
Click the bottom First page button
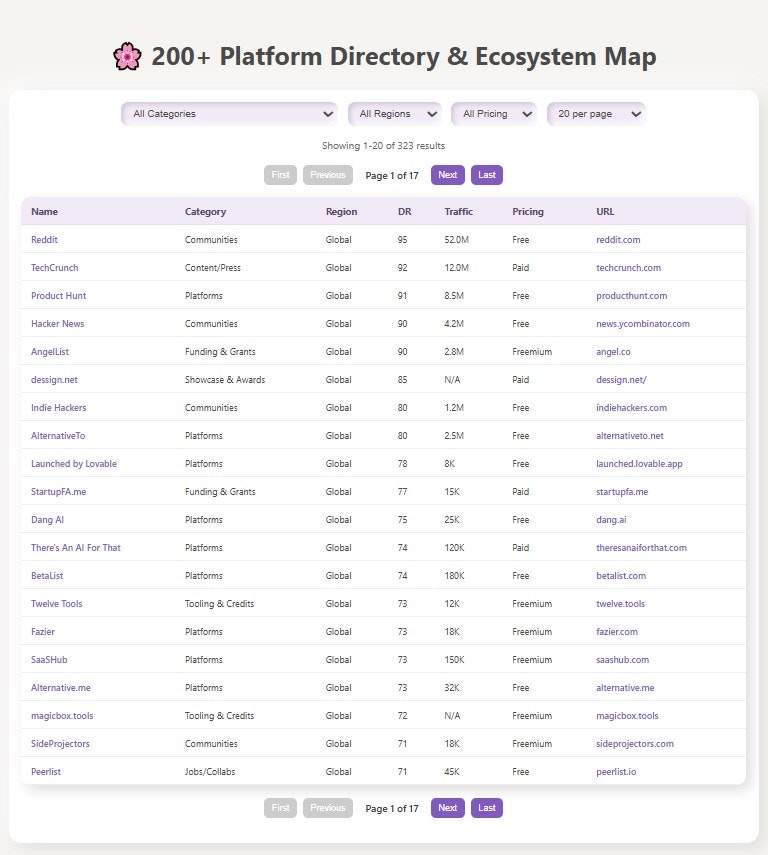(x=280, y=808)
